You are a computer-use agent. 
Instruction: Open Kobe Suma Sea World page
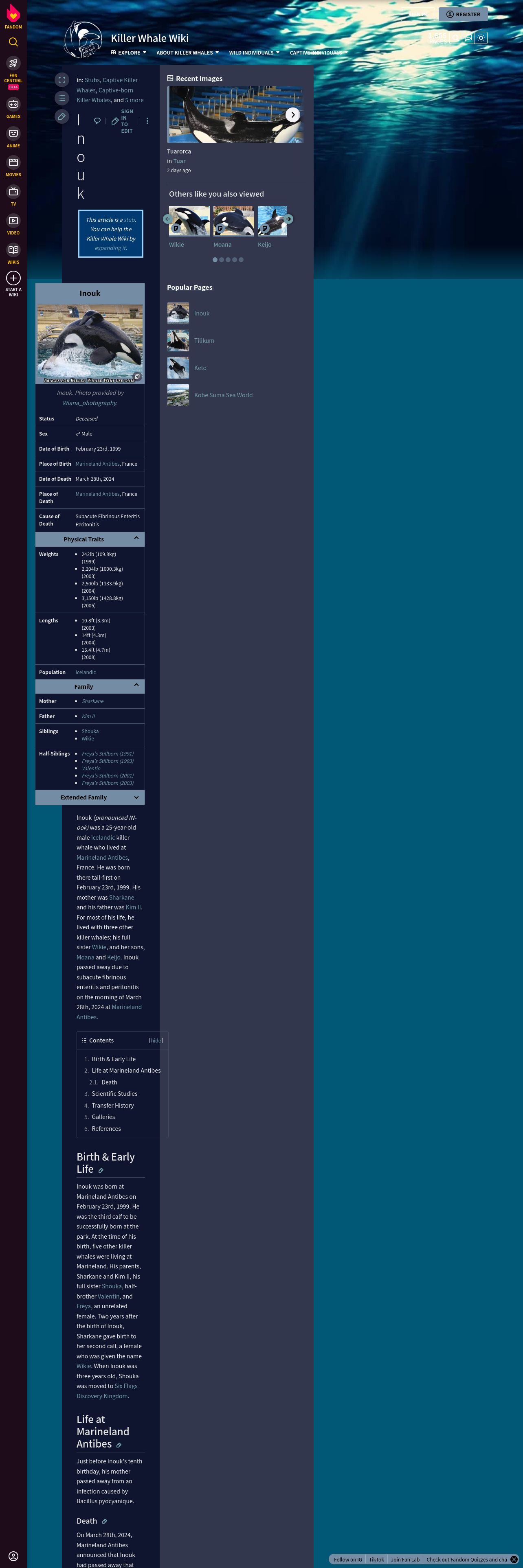point(224,395)
